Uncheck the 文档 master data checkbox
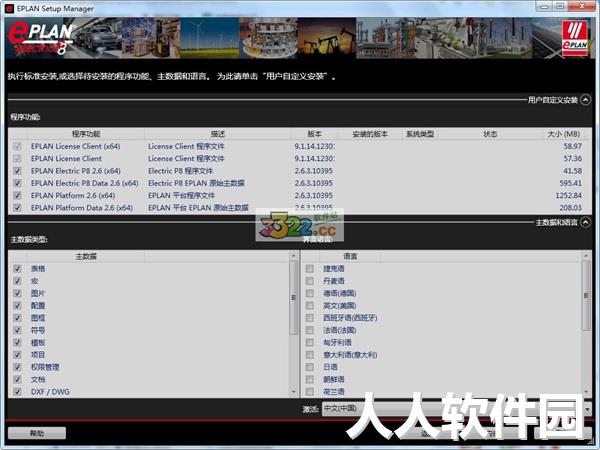 pos(17,379)
